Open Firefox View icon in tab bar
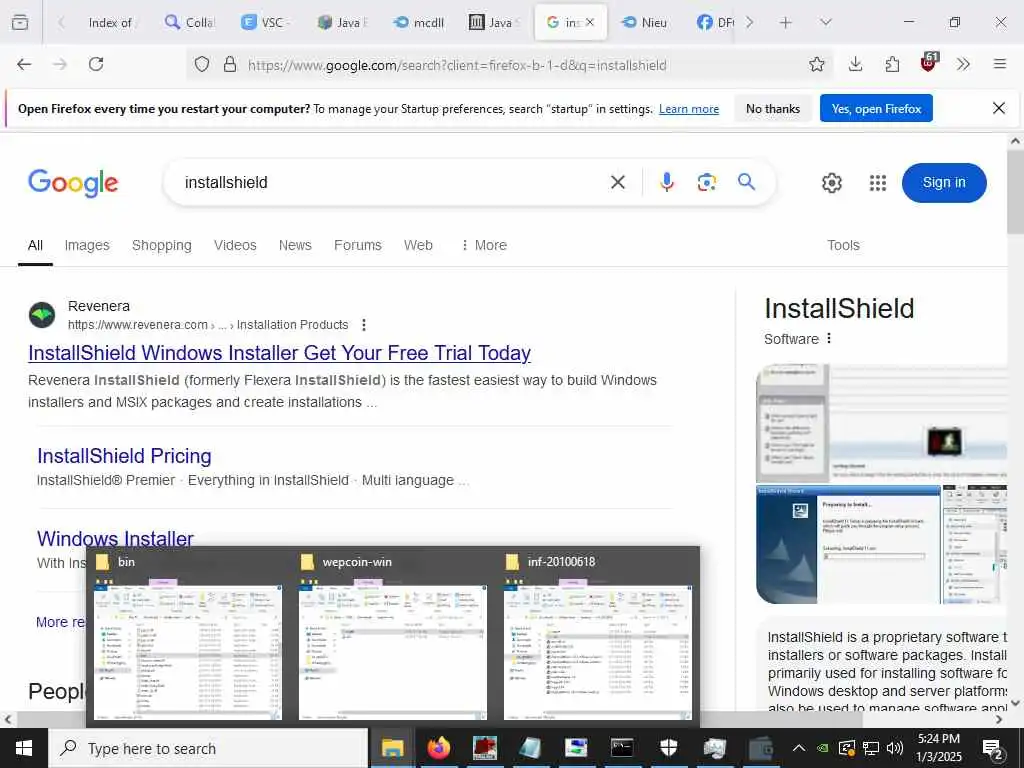Screen dimensions: 1024x768 click(20, 23)
